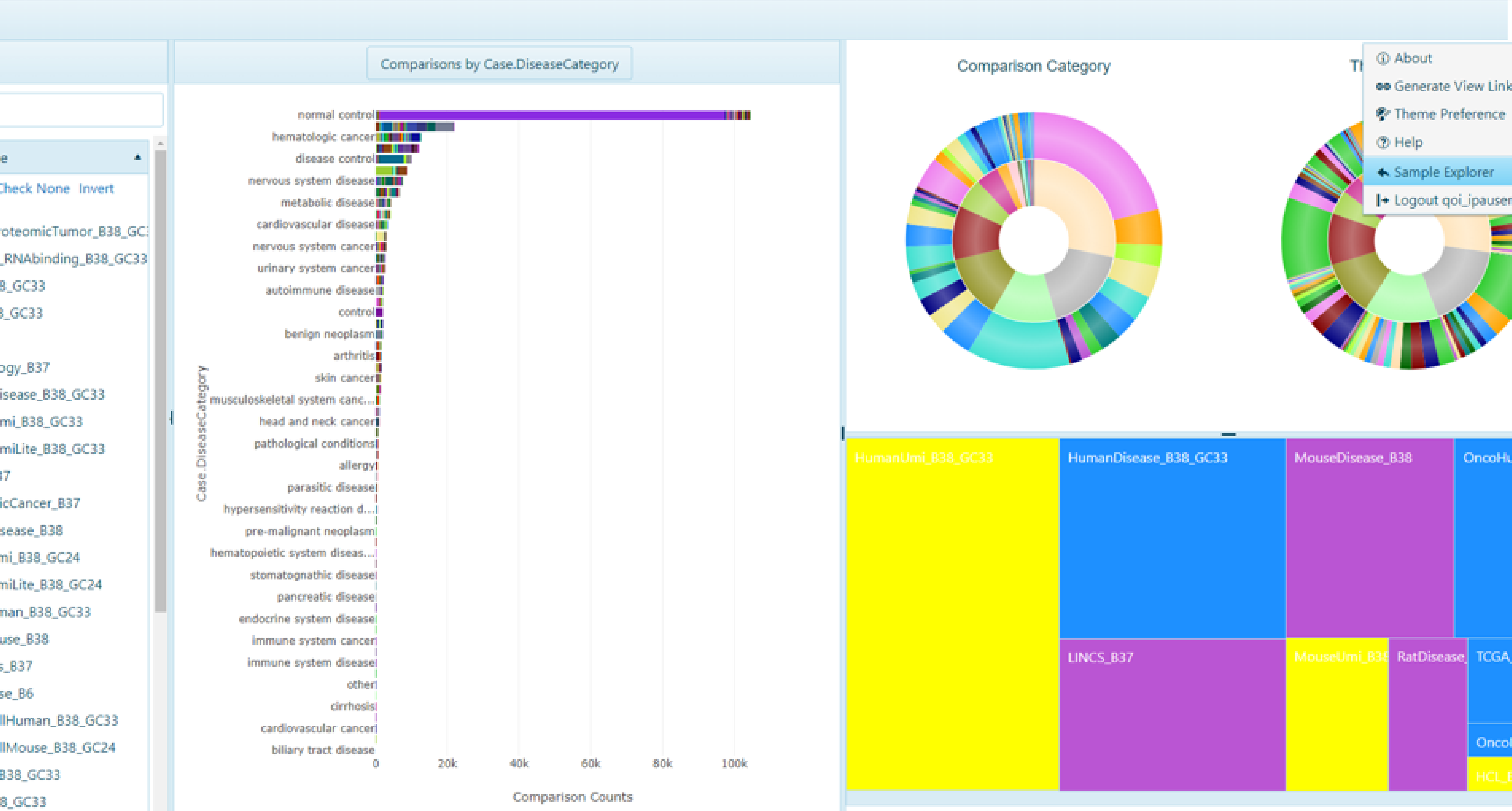Select list entry ending 'miLite_B38_GC33'
Viewport: 1512px width, 811px height.
(52, 449)
